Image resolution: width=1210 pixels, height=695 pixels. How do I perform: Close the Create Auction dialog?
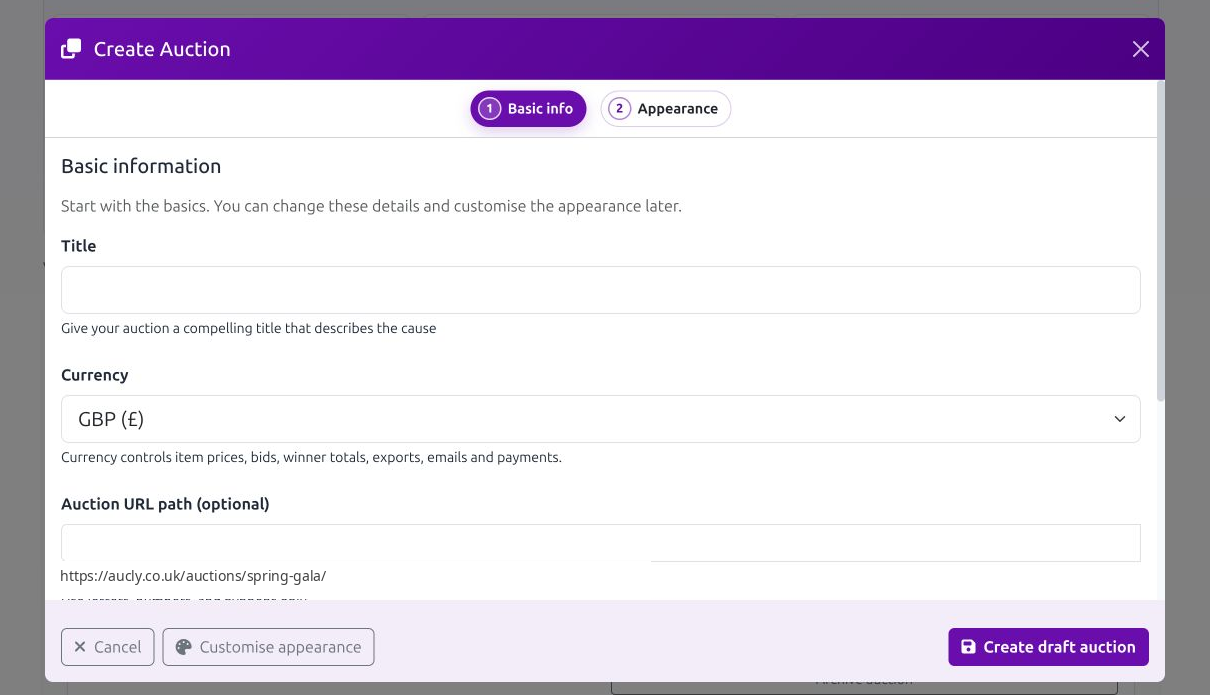click(x=1140, y=49)
